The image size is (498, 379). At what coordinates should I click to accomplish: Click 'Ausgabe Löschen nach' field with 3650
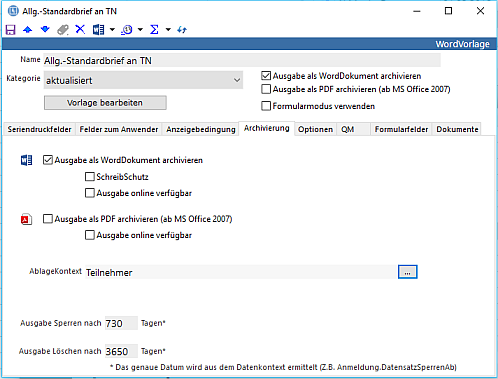coord(121,351)
